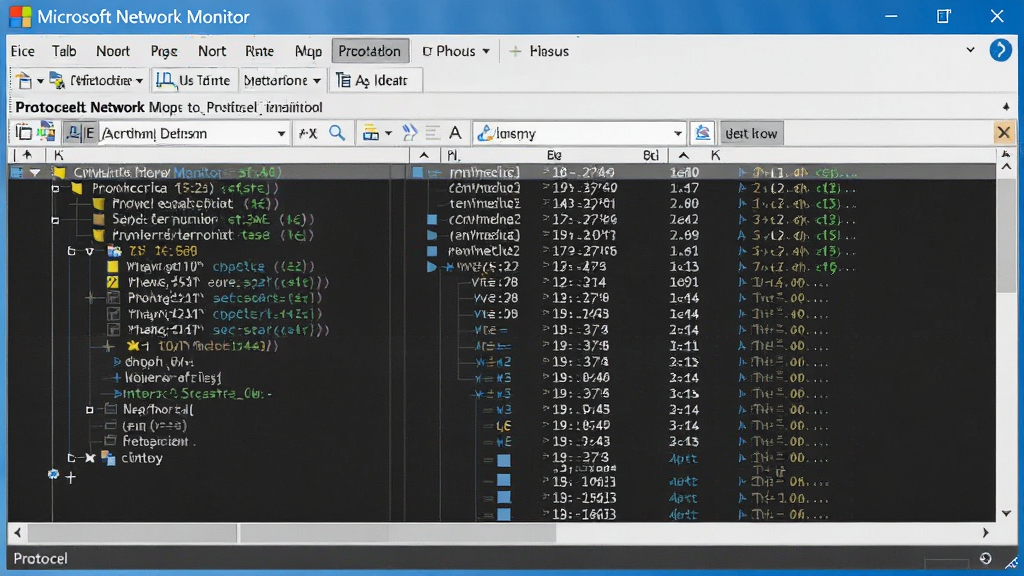The height and width of the screenshot is (576, 1024).
Task: Click the Gert kow button
Action: click(751, 133)
